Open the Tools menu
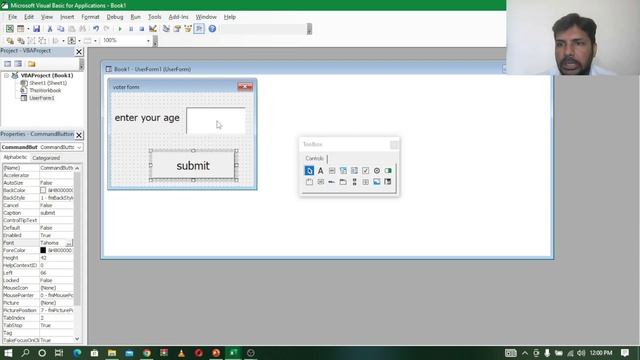640x360 pixels. pyautogui.click(x=155, y=17)
